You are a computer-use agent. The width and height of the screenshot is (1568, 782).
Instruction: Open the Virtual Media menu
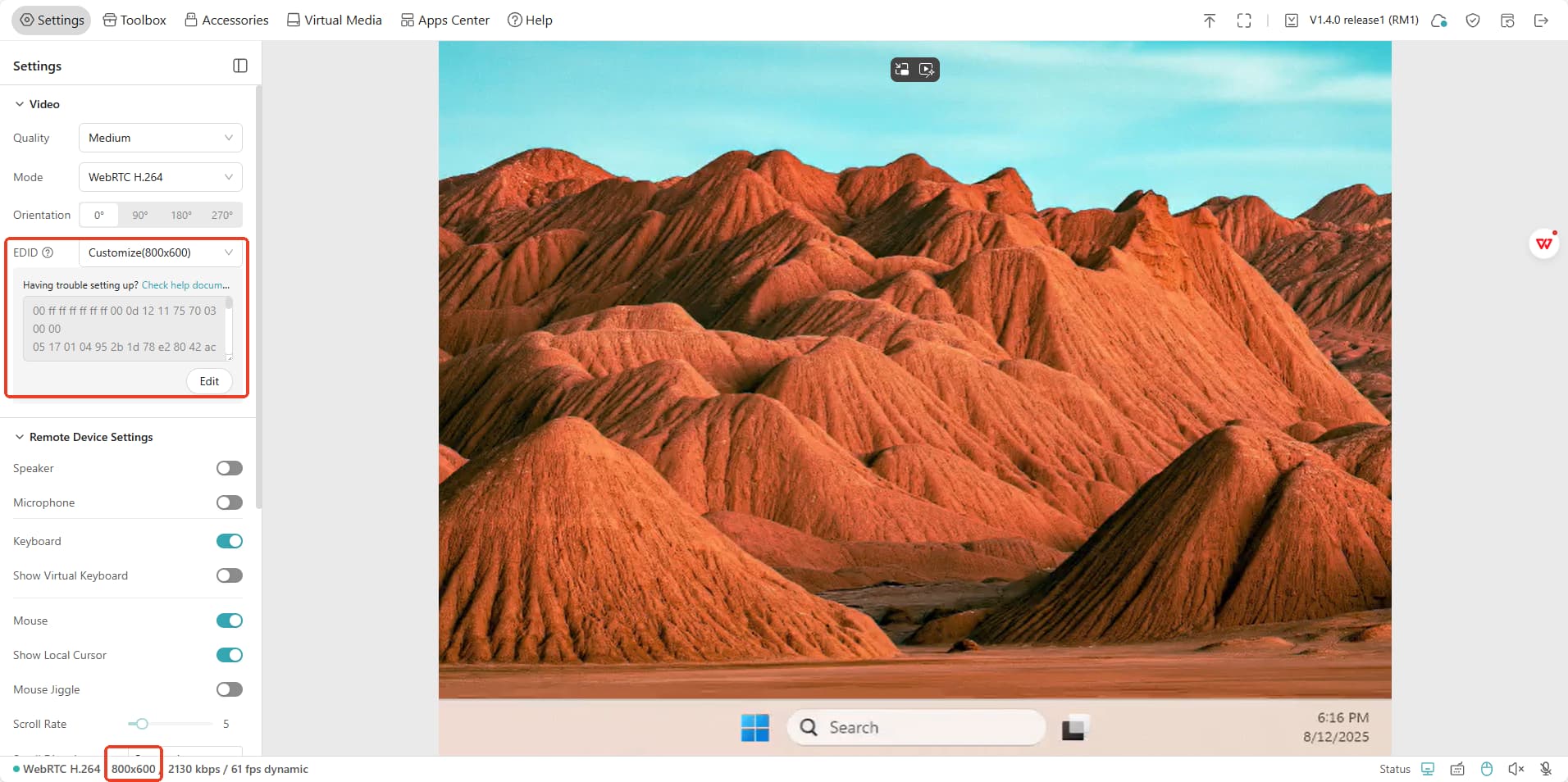point(334,20)
